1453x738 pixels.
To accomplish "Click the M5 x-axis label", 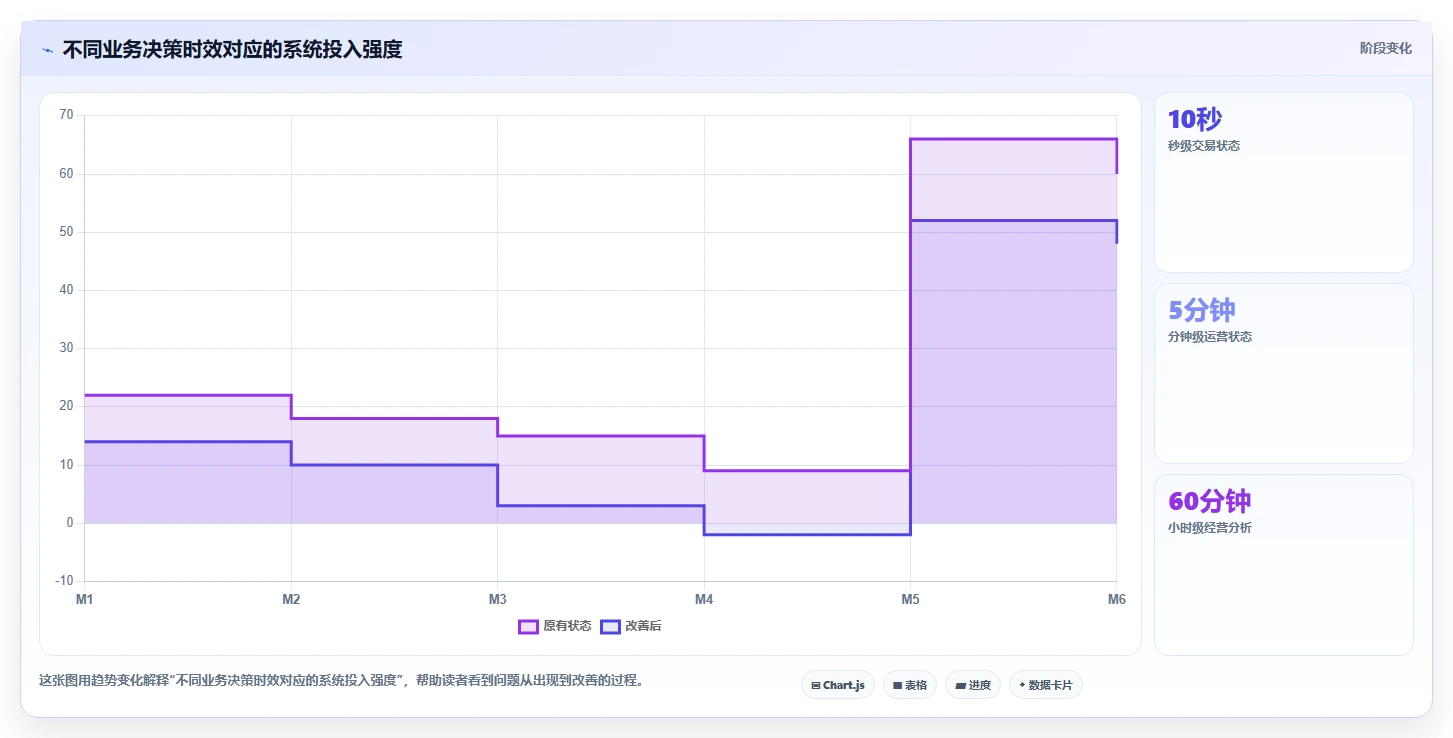I will click(x=910, y=600).
